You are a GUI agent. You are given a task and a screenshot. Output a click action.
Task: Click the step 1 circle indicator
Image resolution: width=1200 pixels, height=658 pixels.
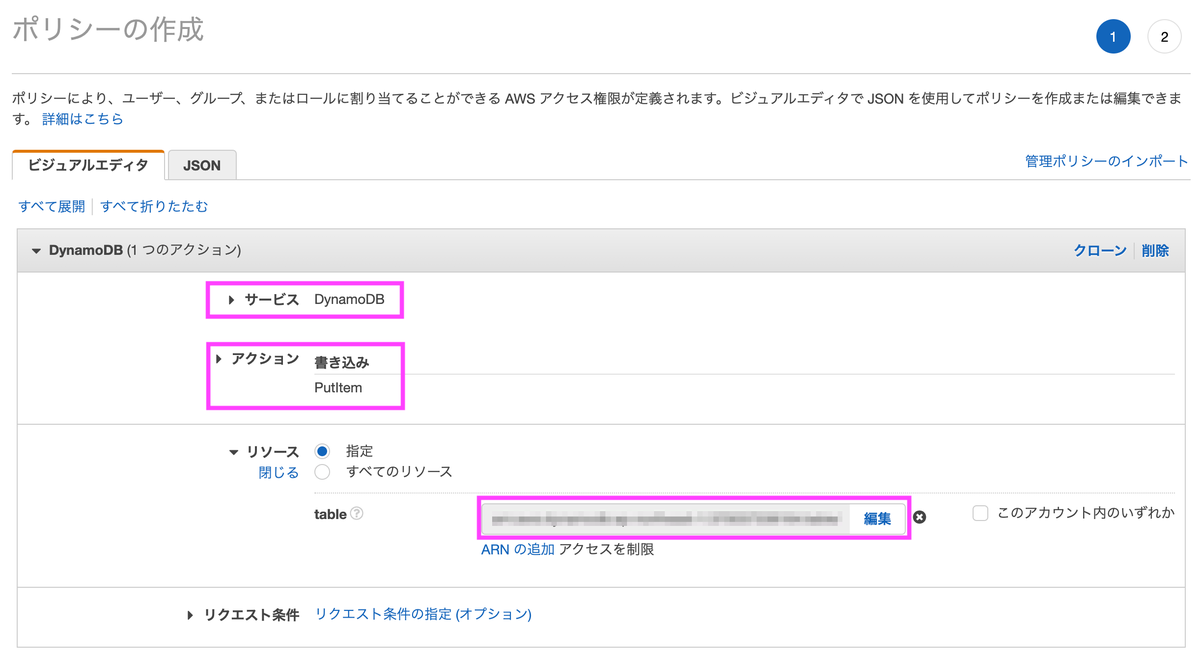pyautogui.click(x=1113, y=36)
